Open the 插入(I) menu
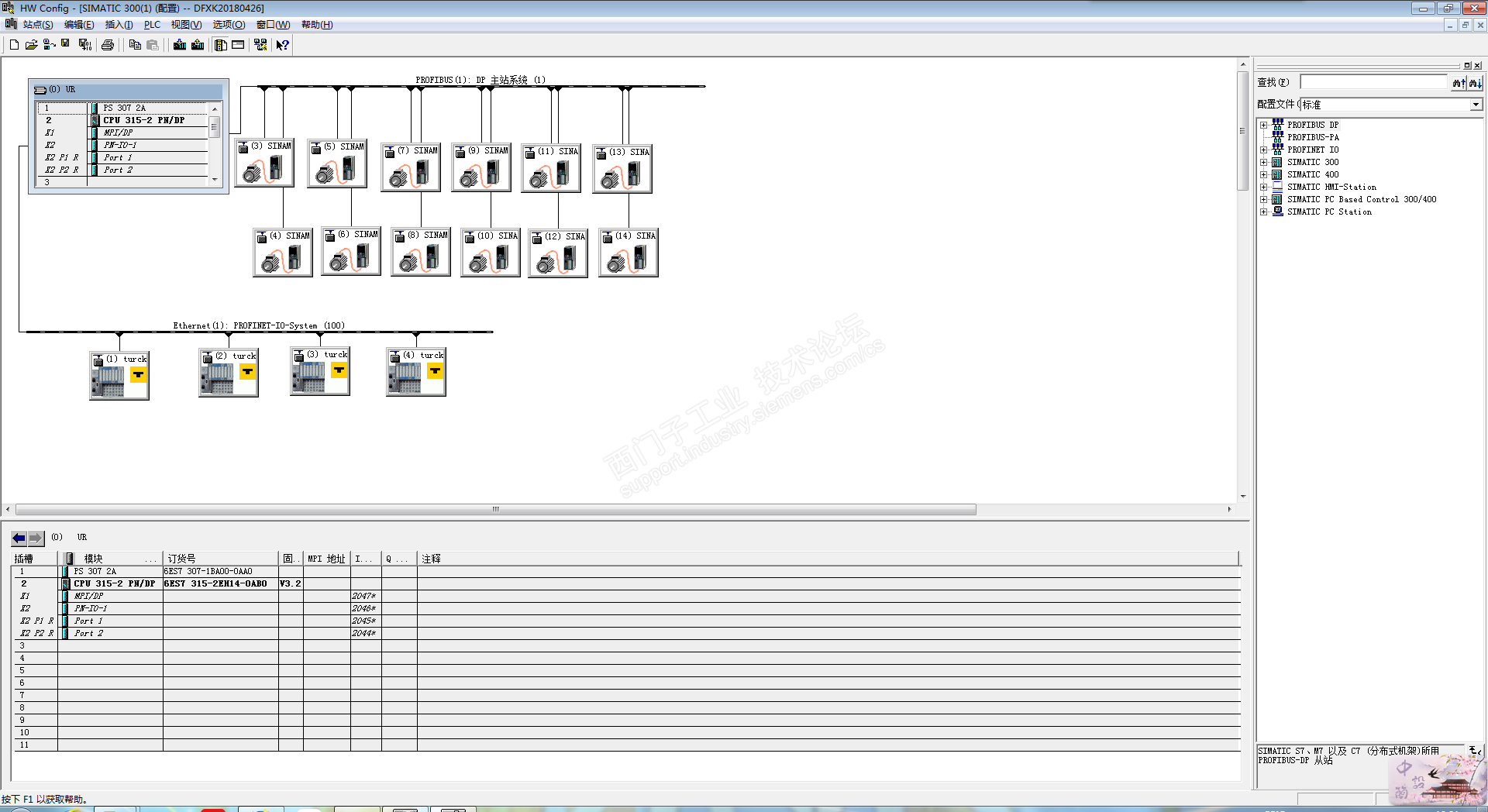The width and height of the screenshot is (1488, 812). (x=119, y=25)
